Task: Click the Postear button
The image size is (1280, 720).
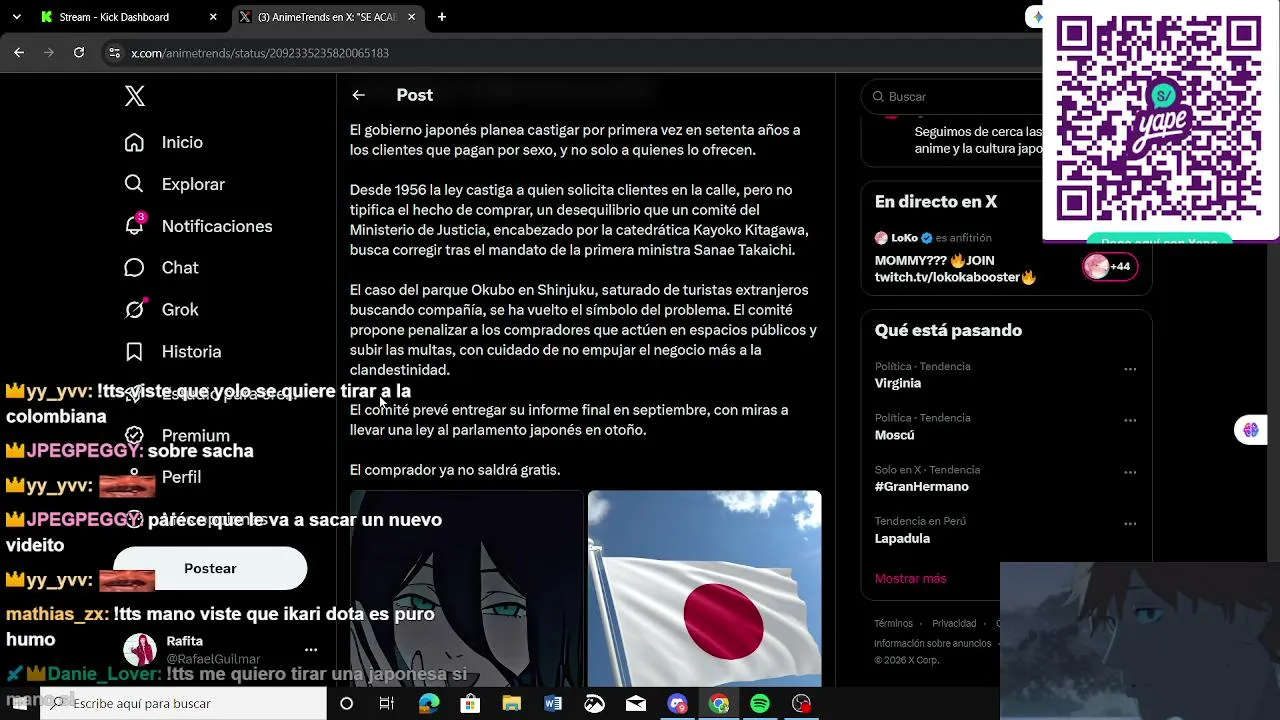Action: [x=210, y=568]
